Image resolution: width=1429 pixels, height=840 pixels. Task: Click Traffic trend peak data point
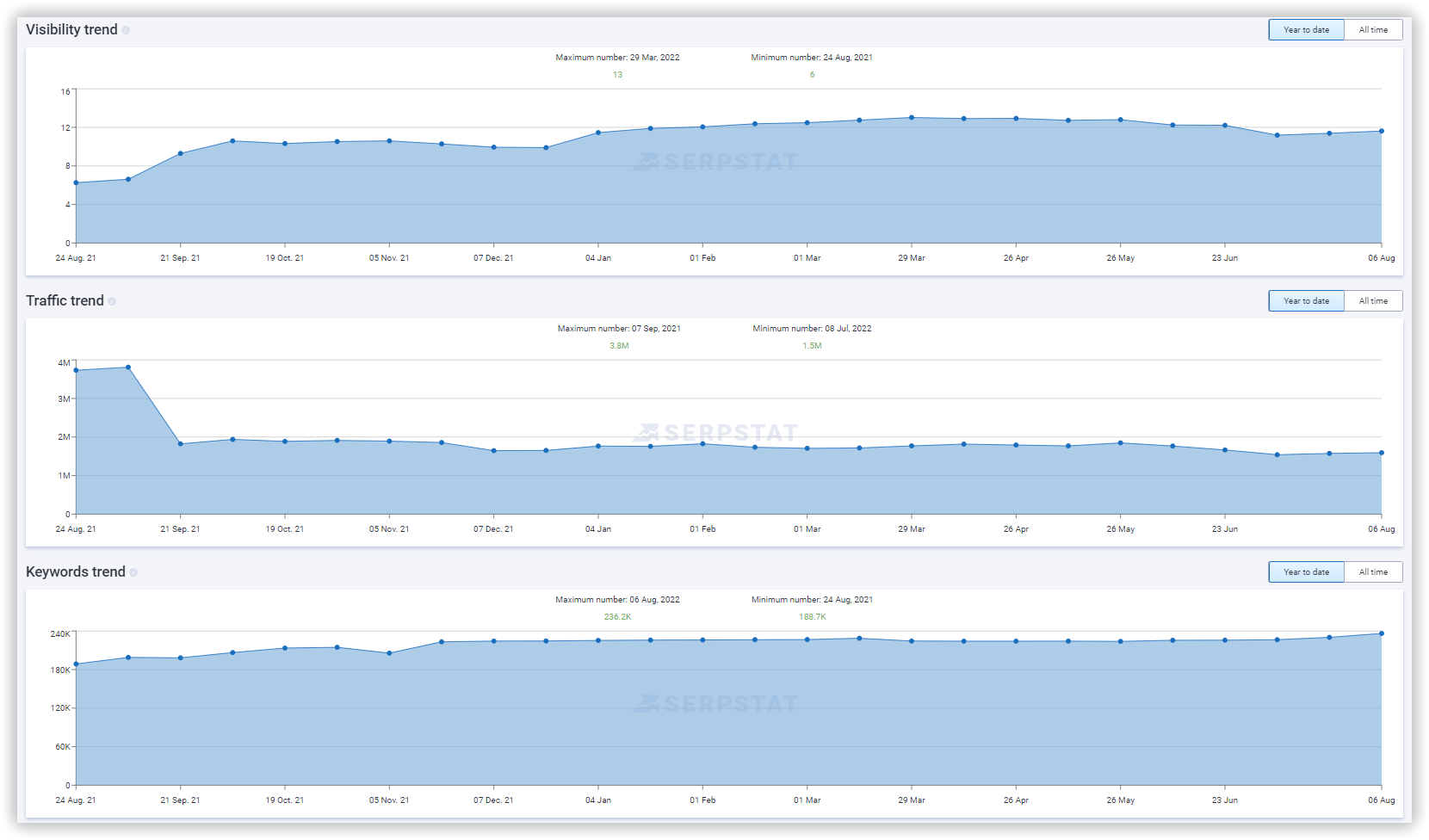[128, 367]
